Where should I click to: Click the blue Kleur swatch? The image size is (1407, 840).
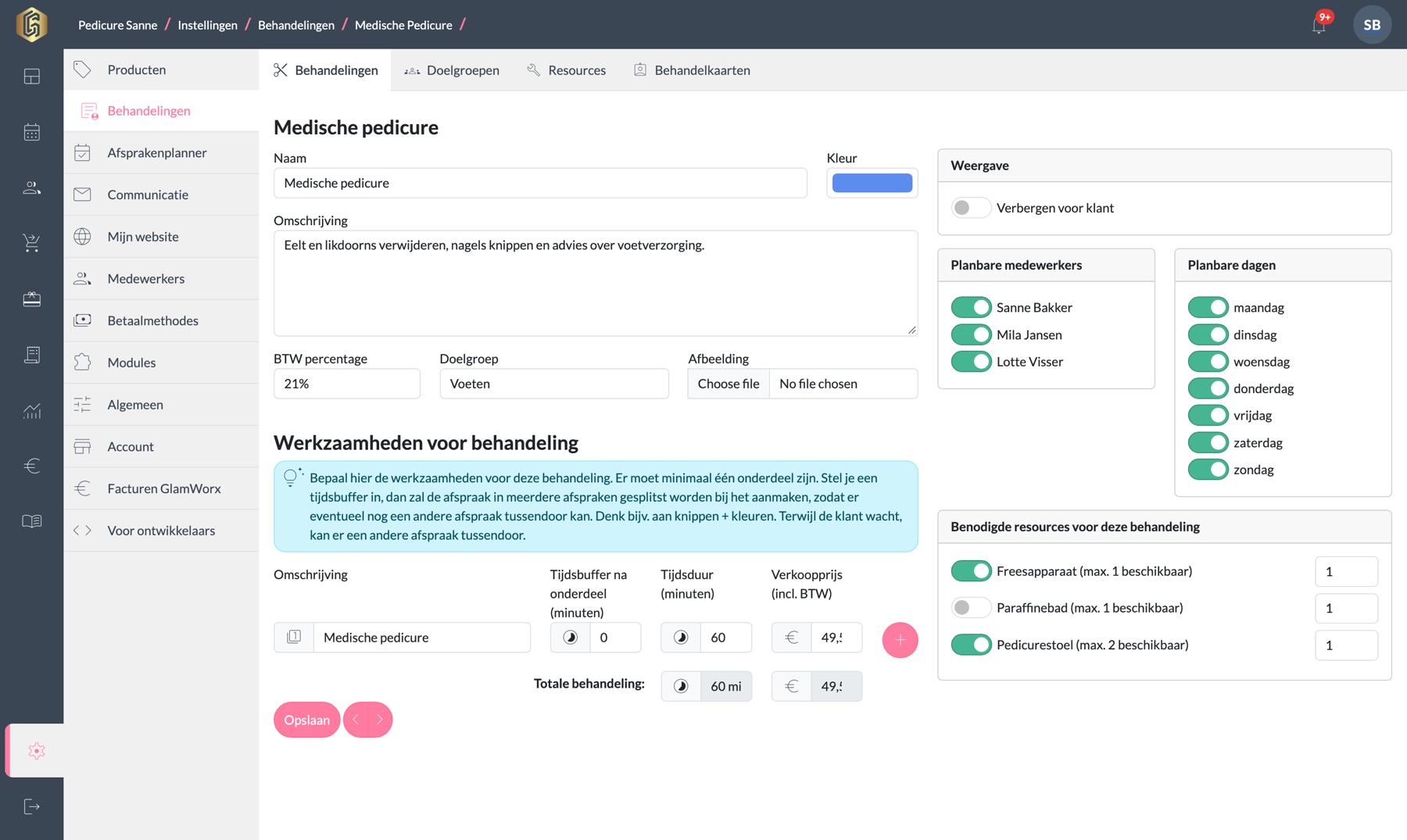872,183
